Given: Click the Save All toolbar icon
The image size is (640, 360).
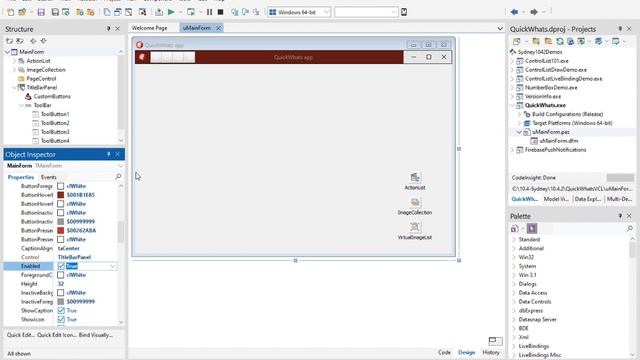Looking at the screenshot, I should [x=55, y=12].
